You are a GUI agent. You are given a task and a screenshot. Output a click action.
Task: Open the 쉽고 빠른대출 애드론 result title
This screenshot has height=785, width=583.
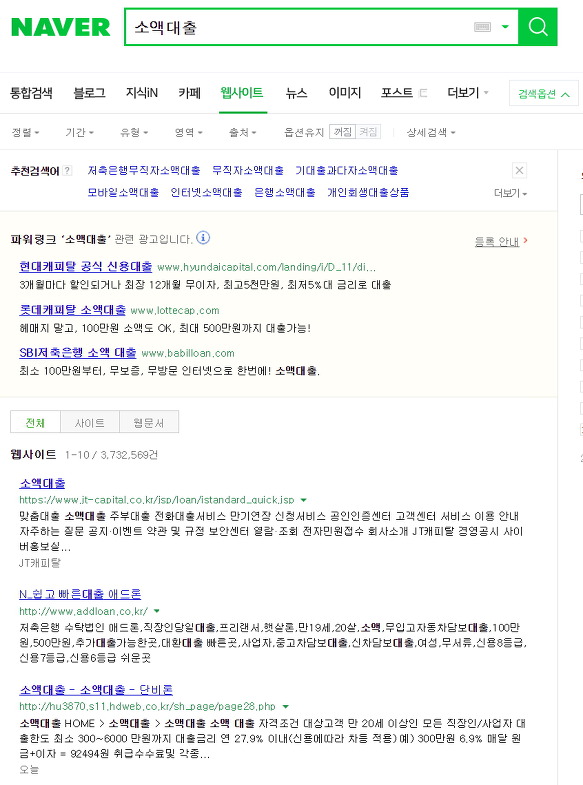pyautogui.click(x=80, y=594)
